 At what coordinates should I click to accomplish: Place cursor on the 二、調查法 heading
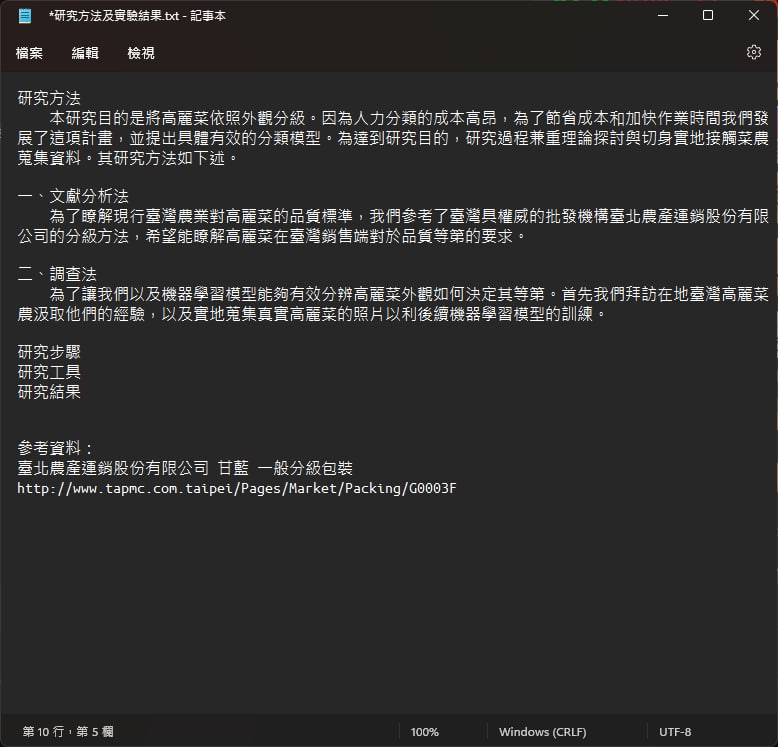tap(57, 274)
